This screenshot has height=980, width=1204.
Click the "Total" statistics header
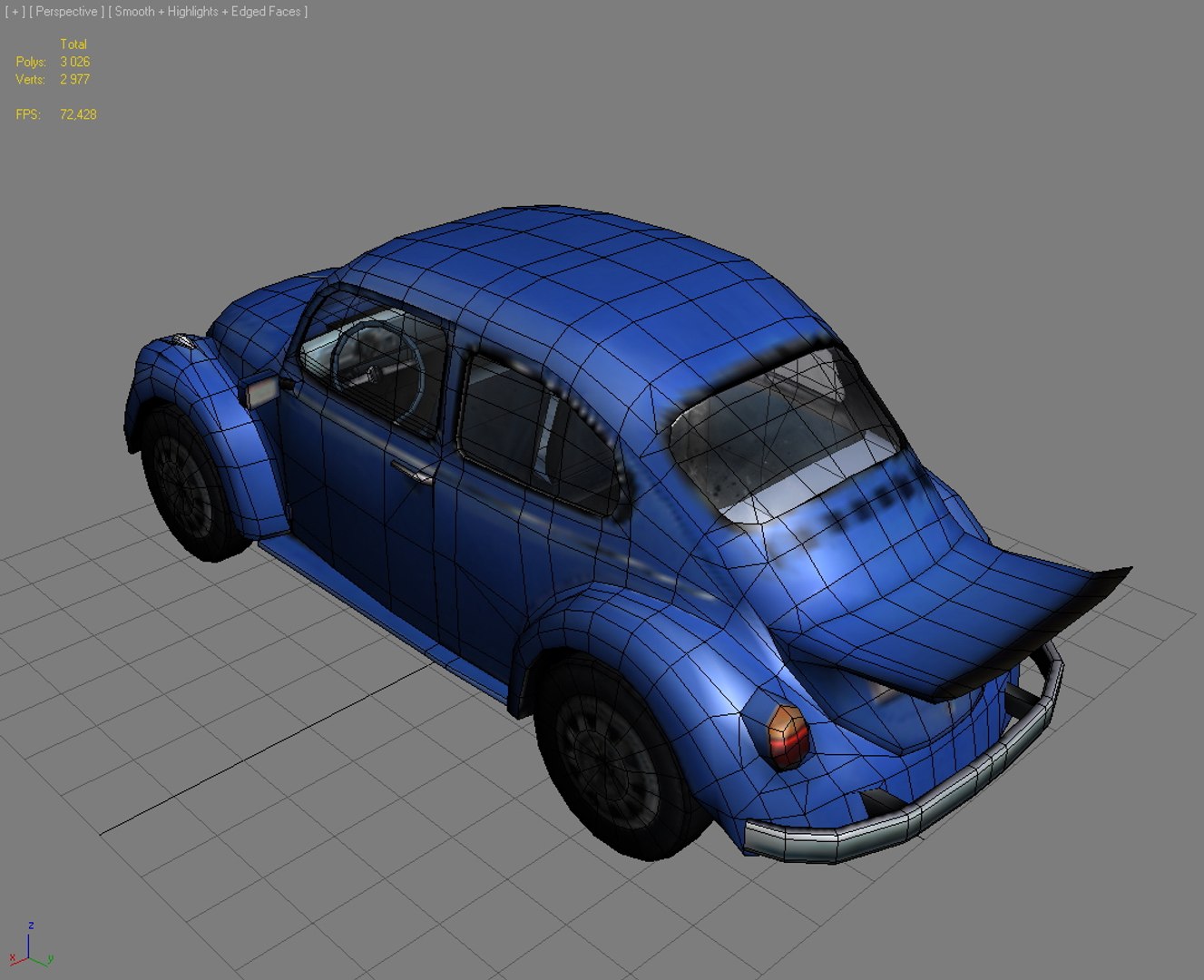(73, 44)
